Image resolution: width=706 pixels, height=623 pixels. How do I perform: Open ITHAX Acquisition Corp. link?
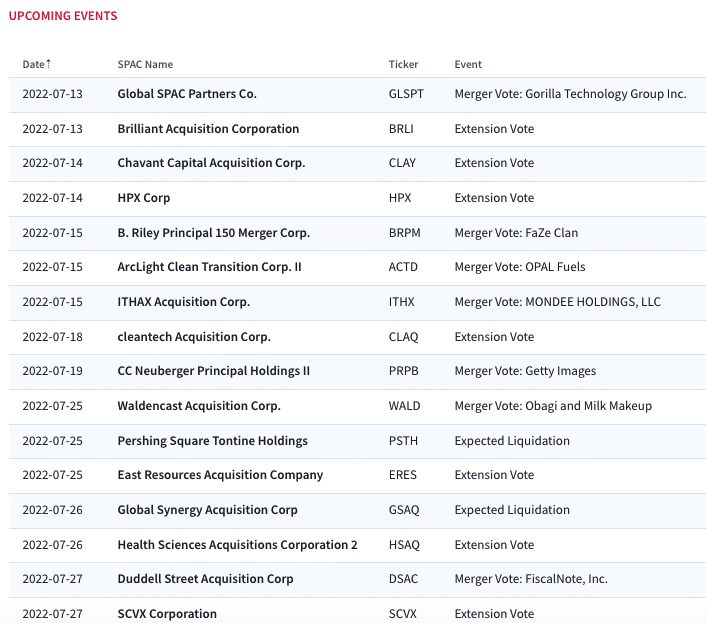pyautogui.click(x=184, y=302)
